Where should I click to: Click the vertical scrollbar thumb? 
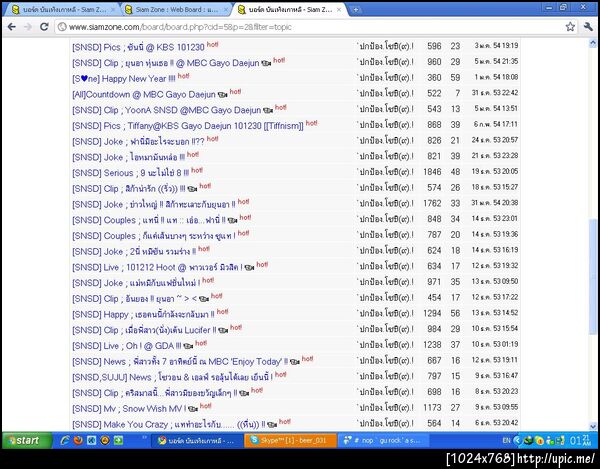[x=593, y=277]
